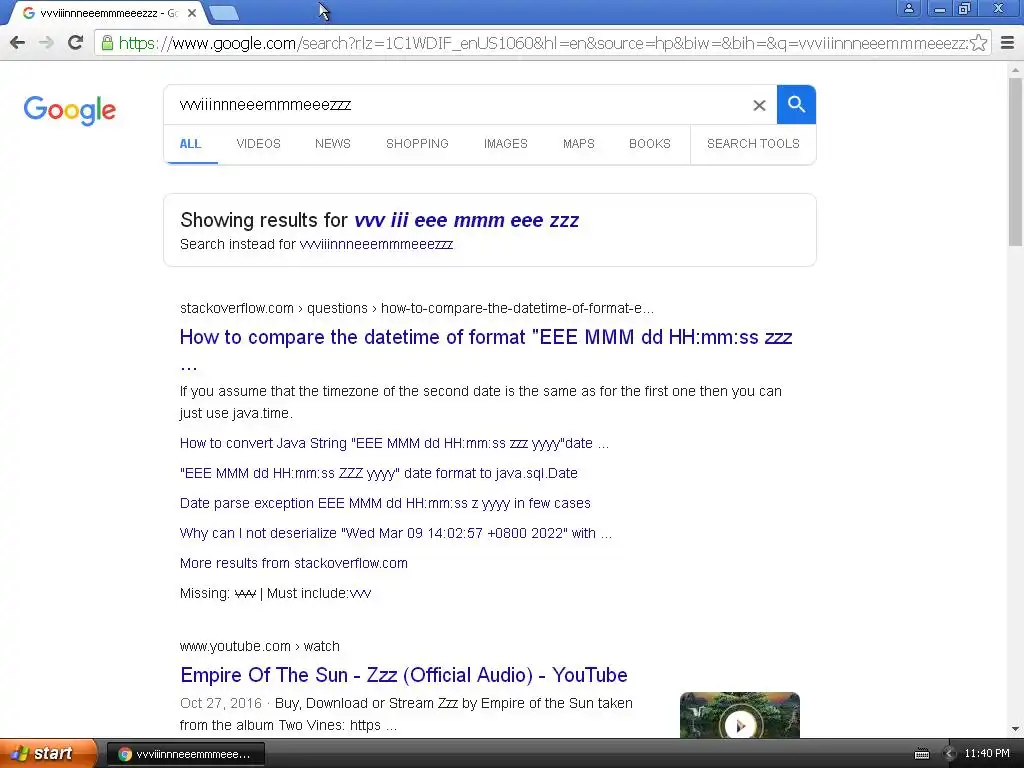Open the corrected query 'vvv iii eee mmm eee zzz'
This screenshot has width=1024, height=768.
(466, 221)
